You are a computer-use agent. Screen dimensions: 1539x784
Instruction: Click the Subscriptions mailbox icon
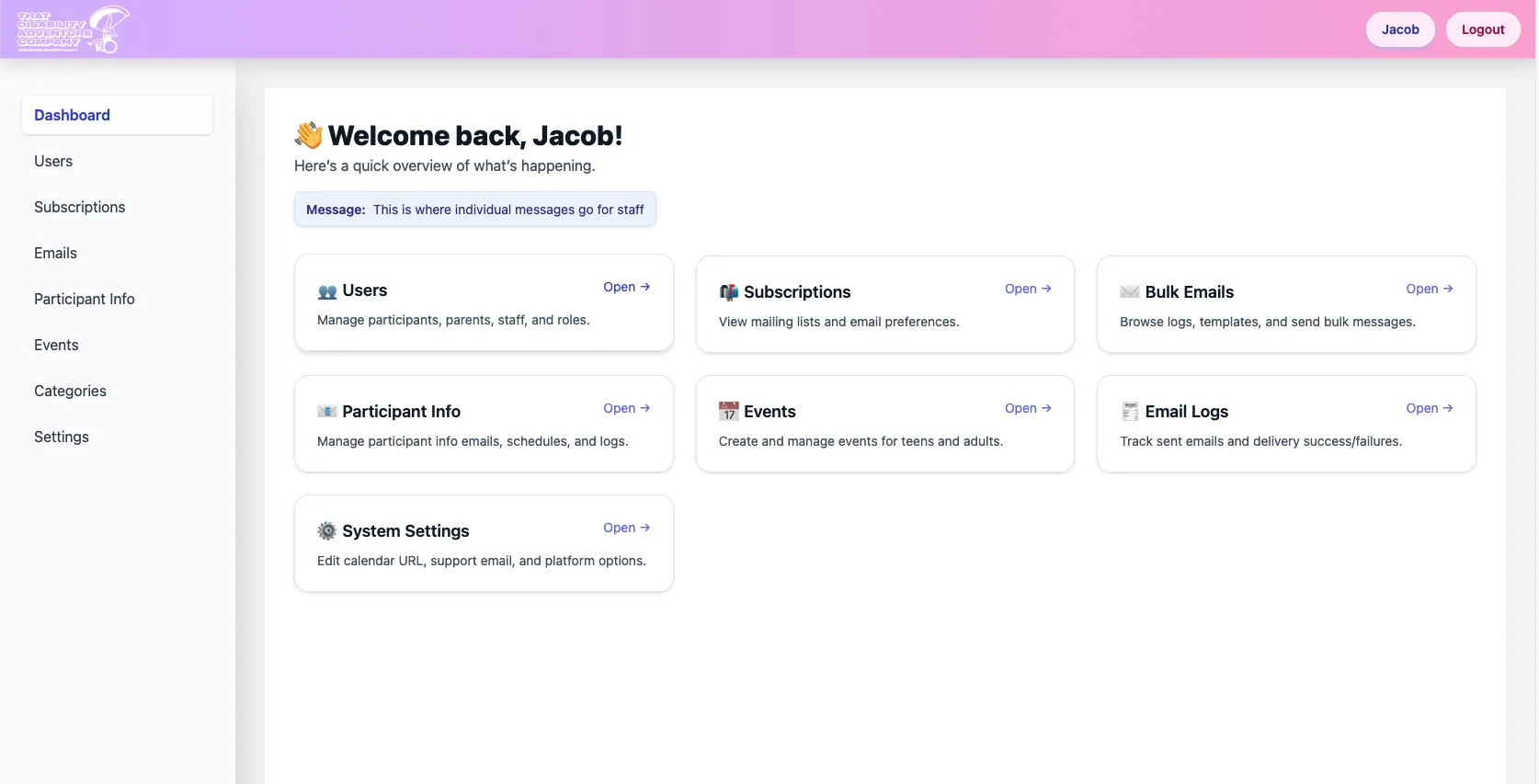[x=729, y=292]
